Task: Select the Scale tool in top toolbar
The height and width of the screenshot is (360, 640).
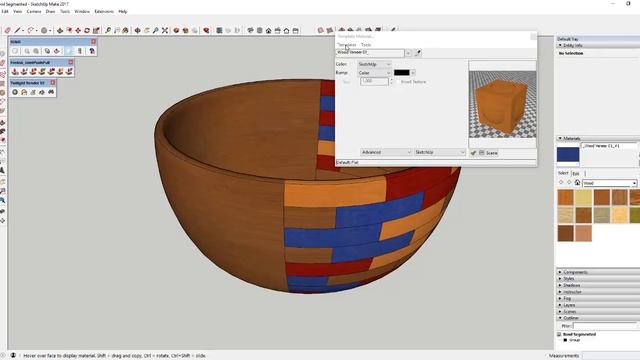Action: pyautogui.click(x=96, y=30)
